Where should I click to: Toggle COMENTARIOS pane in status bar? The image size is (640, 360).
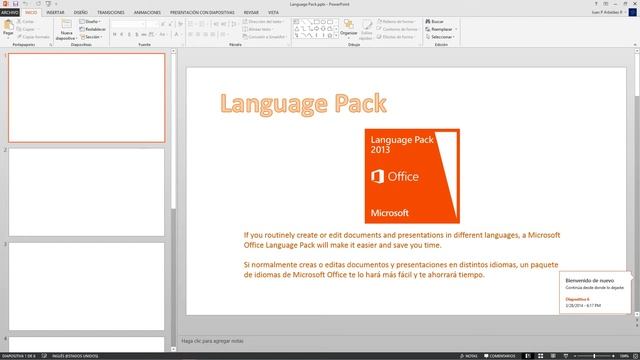500,356
